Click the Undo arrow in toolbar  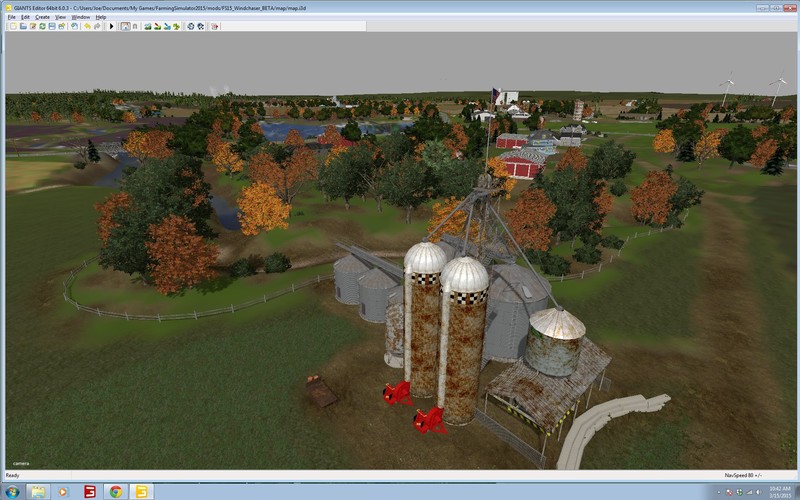[x=87, y=26]
